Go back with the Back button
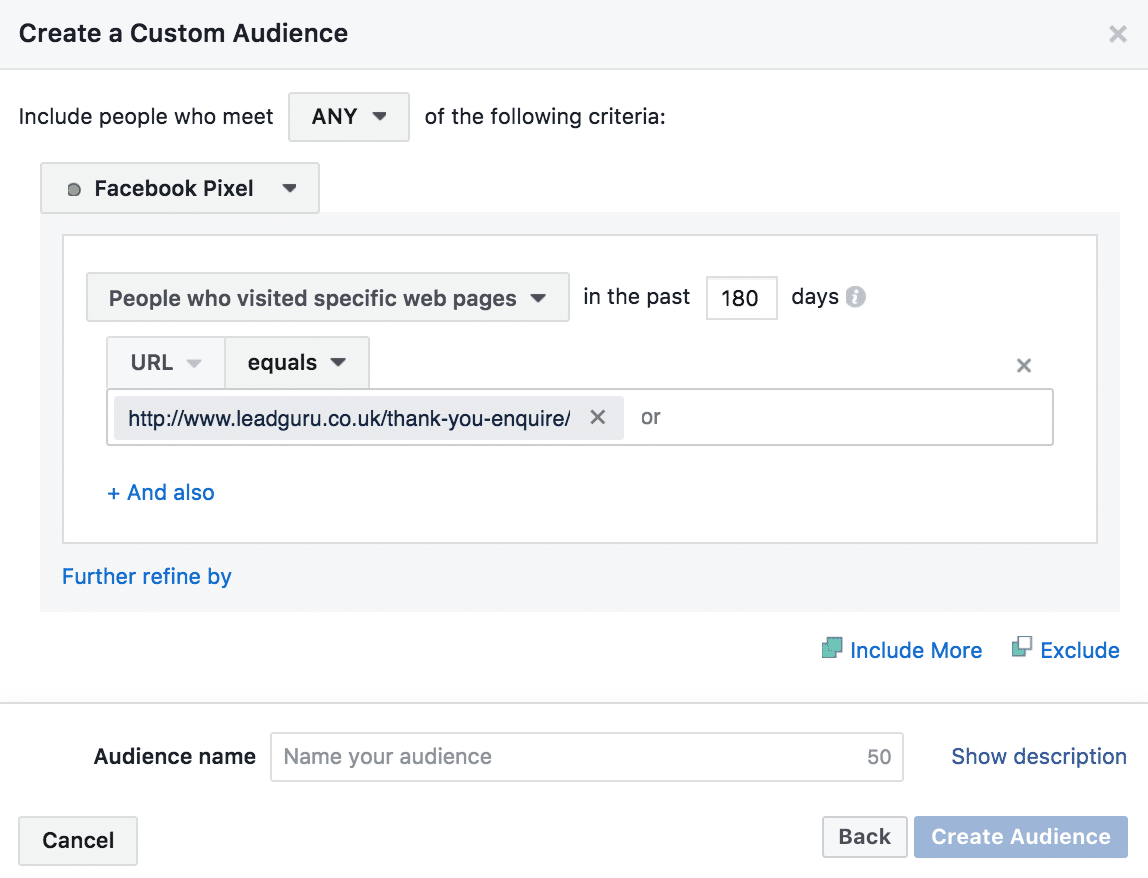Image resolution: width=1148 pixels, height=878 pixels. click(865, 837)
